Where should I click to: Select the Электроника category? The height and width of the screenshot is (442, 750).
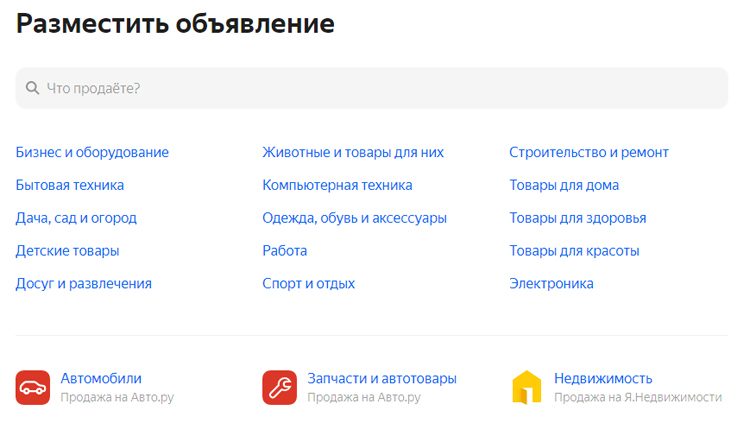pyautogui.click(x=551, y=284)
